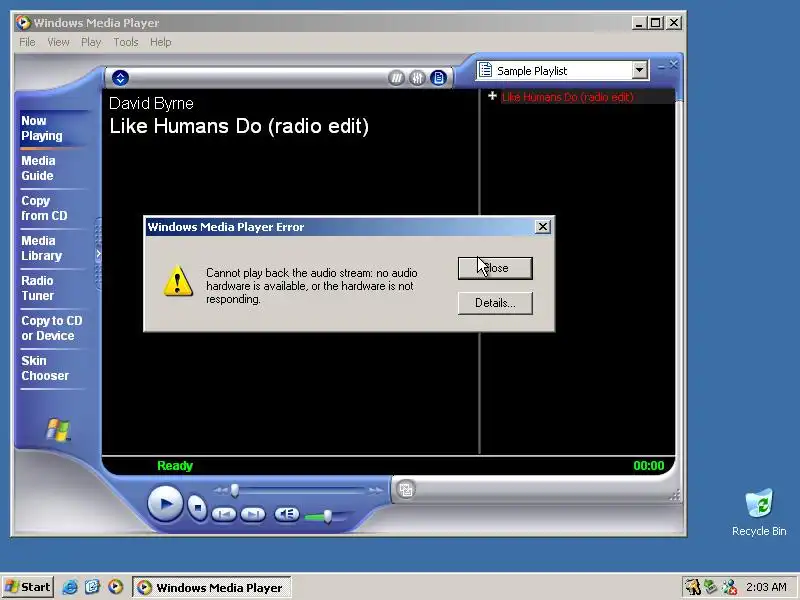Fast forward using the forward arrows
800x600 pixels.
tap(376, 491)
